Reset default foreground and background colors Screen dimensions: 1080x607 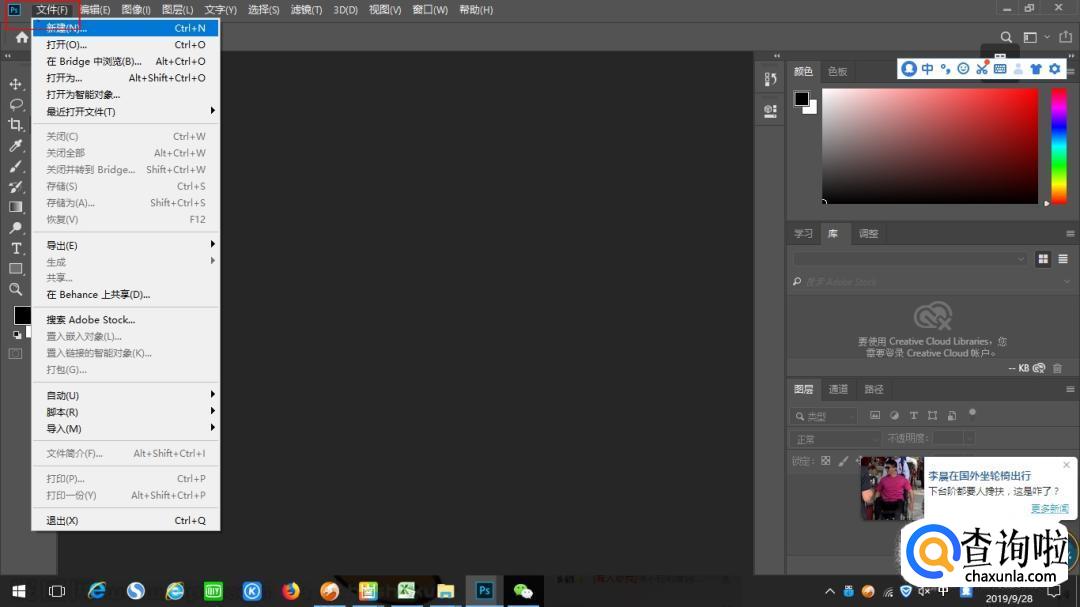17,335
